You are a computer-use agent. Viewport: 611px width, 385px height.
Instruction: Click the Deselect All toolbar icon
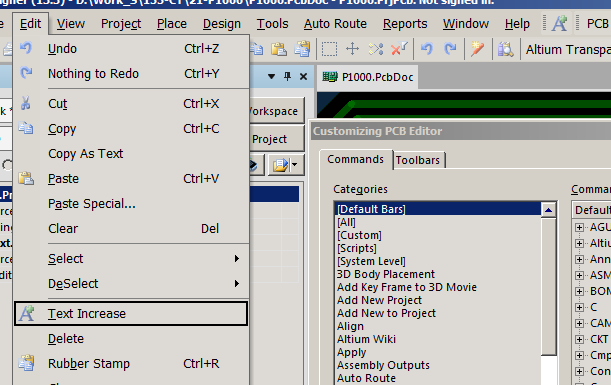[376, 49]
